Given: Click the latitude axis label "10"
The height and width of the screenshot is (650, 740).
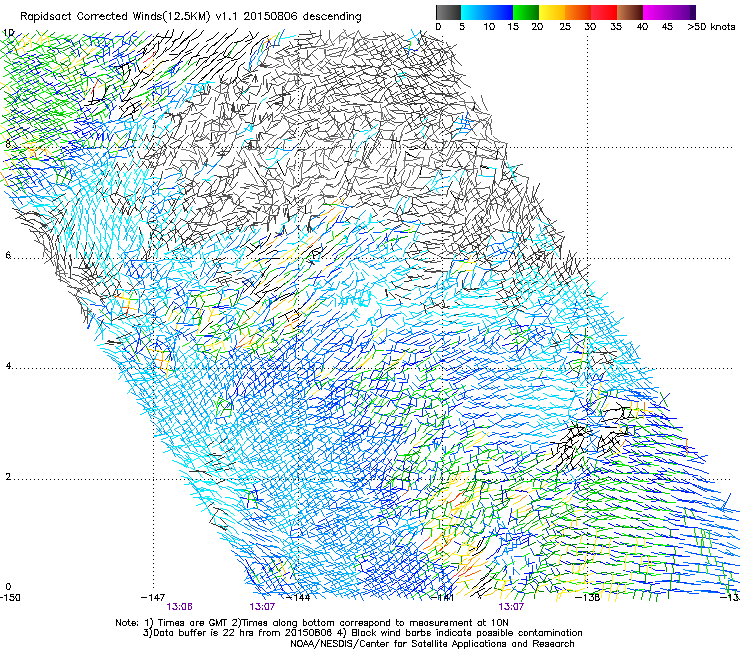Looking at the screenshot, I should [8, 33].
